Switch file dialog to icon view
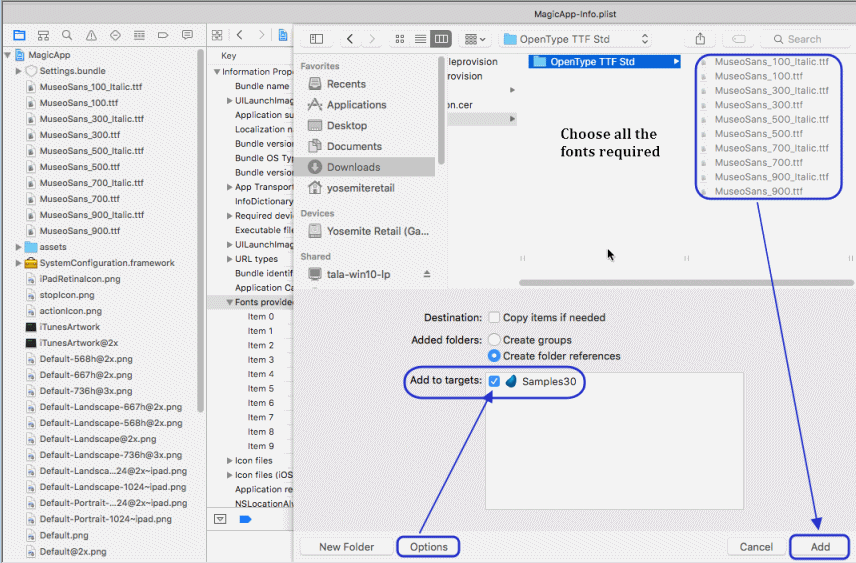The height and width of the screenshot is (563, 856). 400,39
